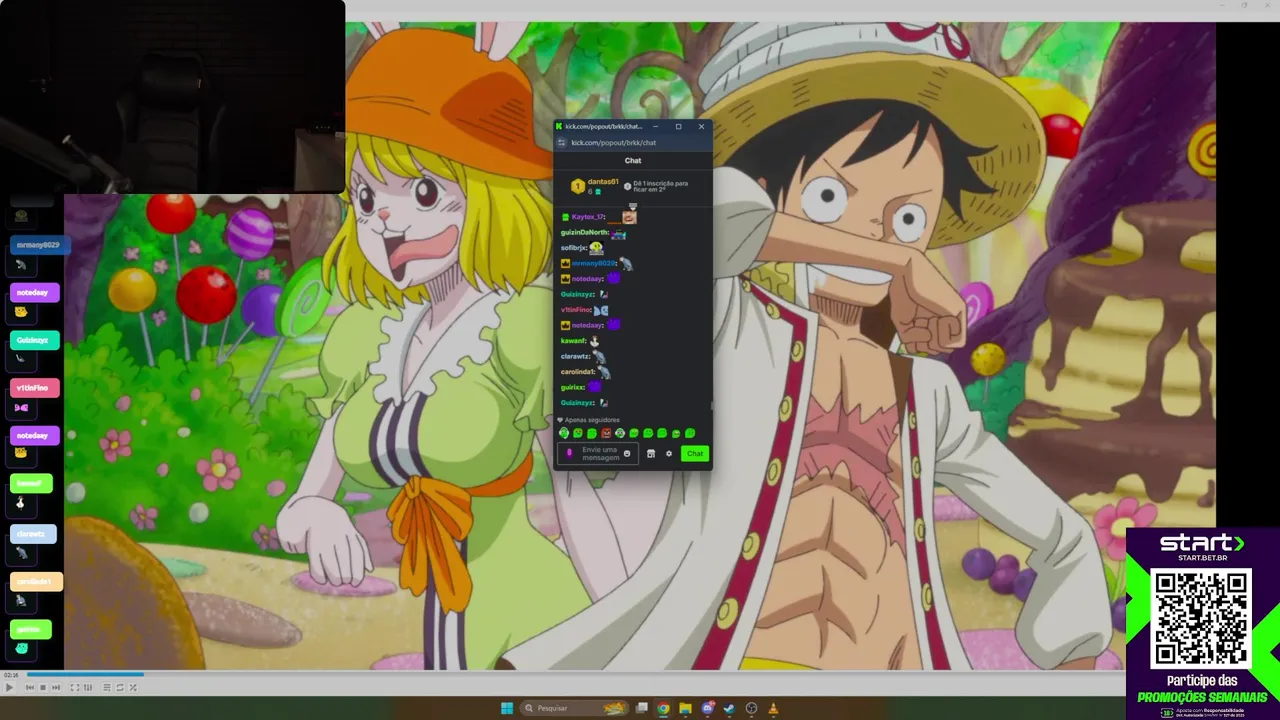Click the green Chat send button

[695, 454]
